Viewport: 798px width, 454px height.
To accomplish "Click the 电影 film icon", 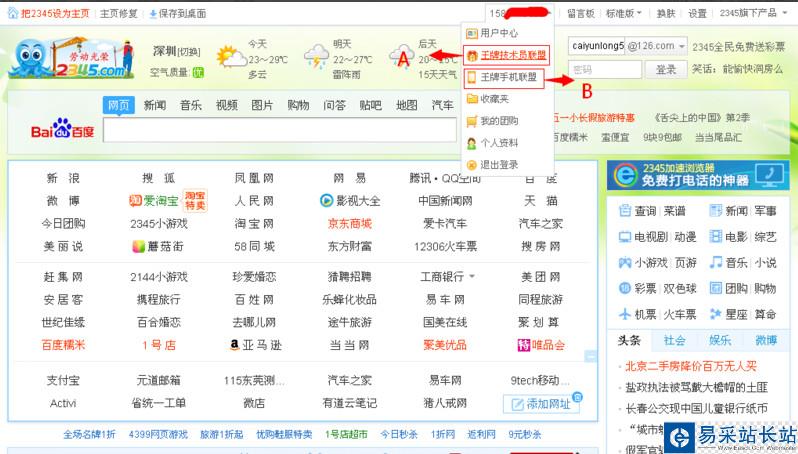I will [x=716, y=236].
